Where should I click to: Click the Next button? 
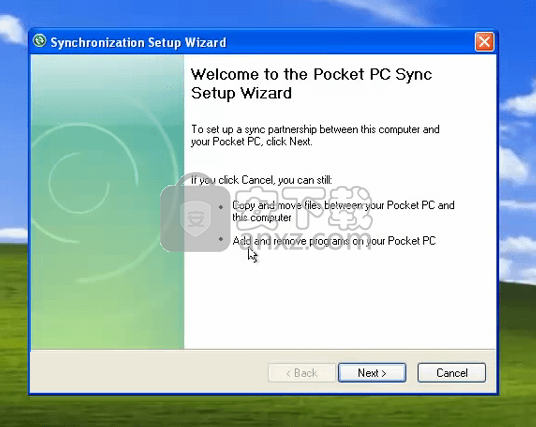(x=372, y=373)
